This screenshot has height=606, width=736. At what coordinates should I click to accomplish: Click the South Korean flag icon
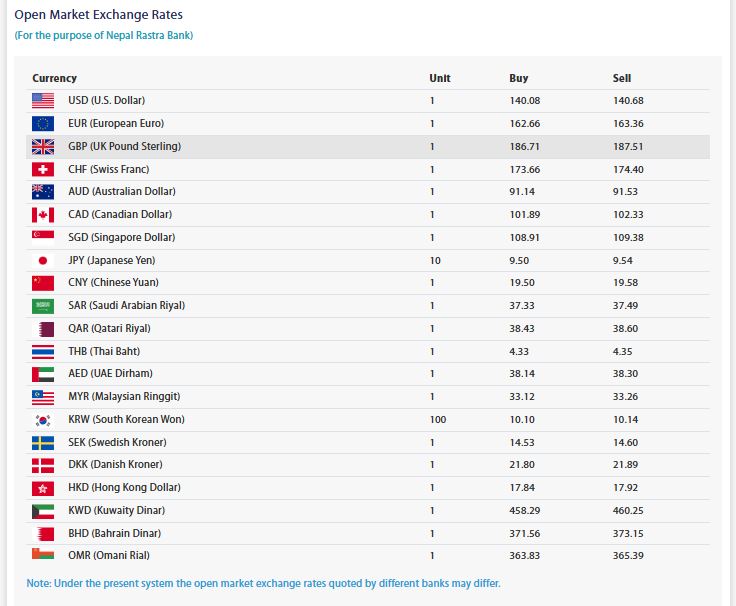pos(43,420)
